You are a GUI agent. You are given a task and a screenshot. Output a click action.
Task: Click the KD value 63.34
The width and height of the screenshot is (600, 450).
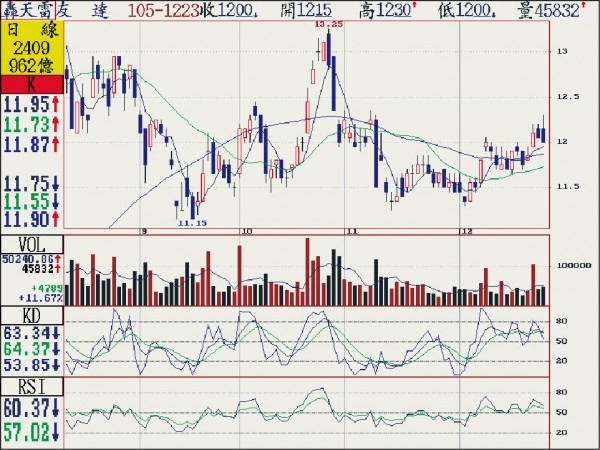[x=32, y=333]
